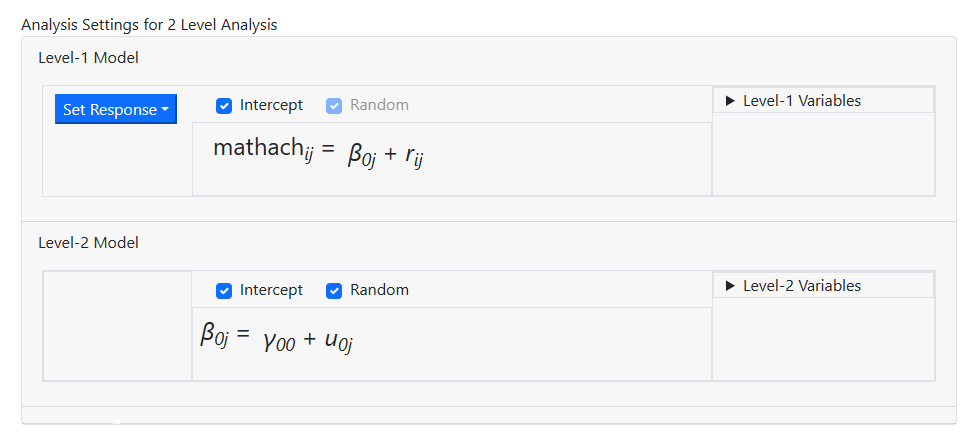Click the greyed-out Level-1 Random checkbox
The height and width of the screenshot is (440, 979).
[x=334, y=105]
